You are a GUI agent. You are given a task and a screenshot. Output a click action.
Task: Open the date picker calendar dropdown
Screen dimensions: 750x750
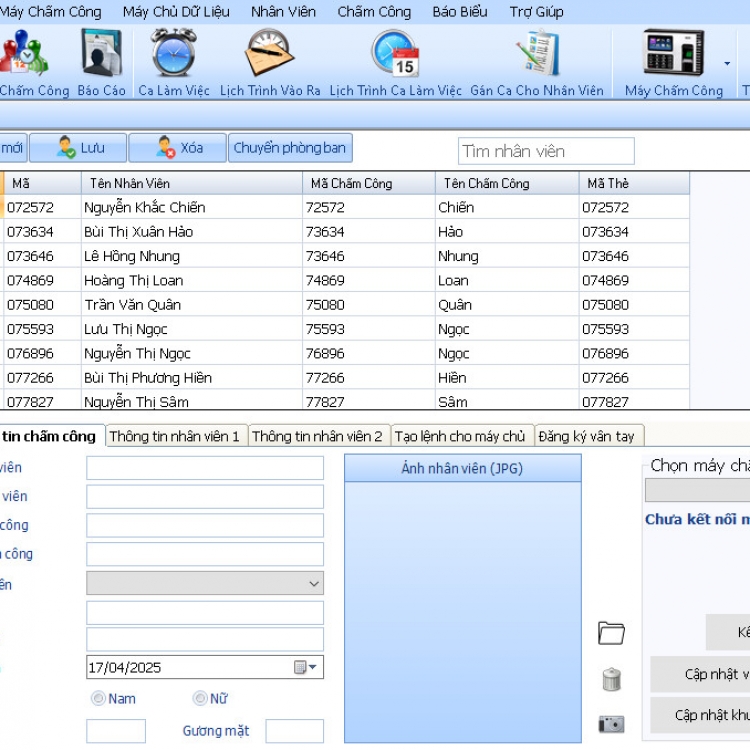tap(306, 667)
